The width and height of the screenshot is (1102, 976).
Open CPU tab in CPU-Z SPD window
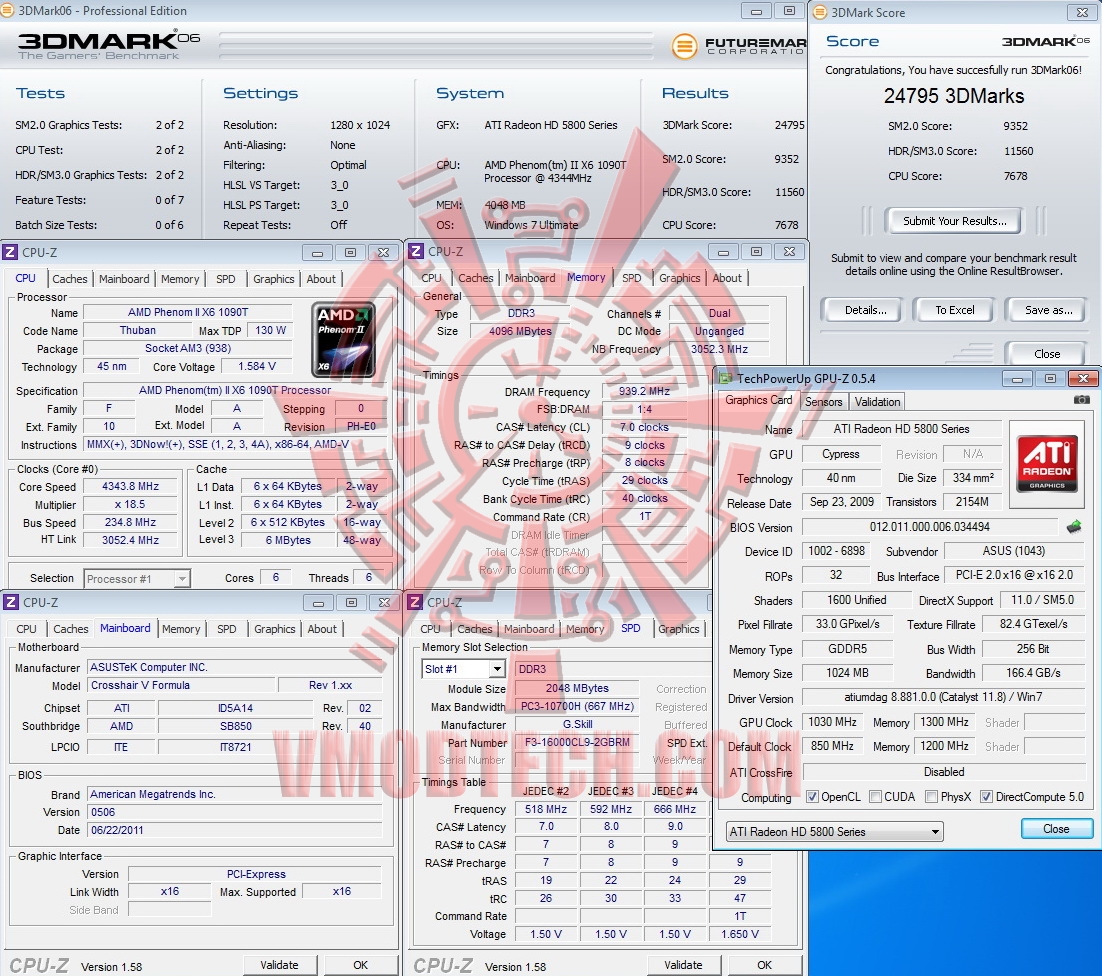pyautogui.click(x=430, y=629)
